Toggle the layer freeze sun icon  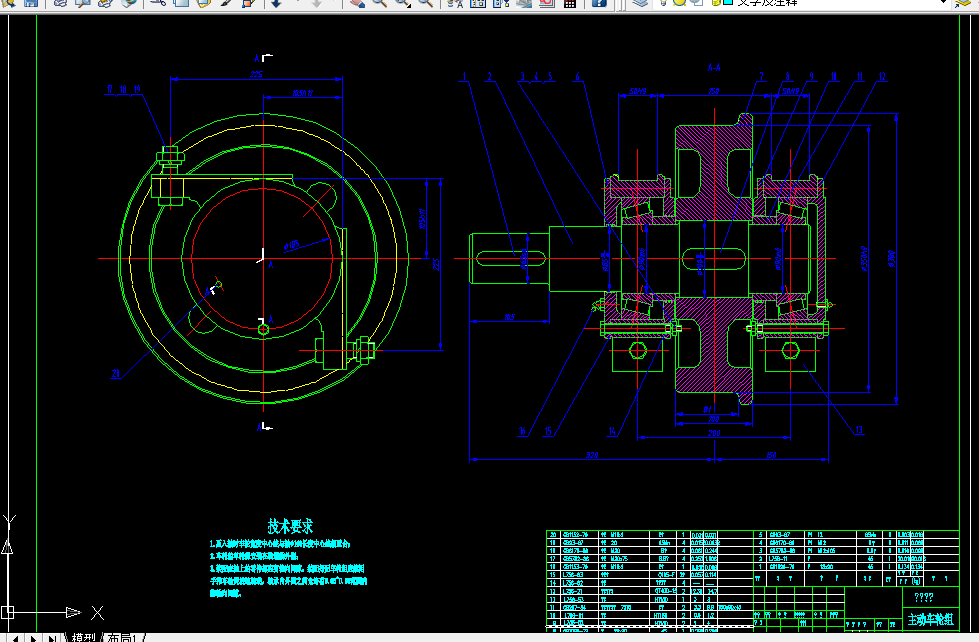tap(679, 2)
